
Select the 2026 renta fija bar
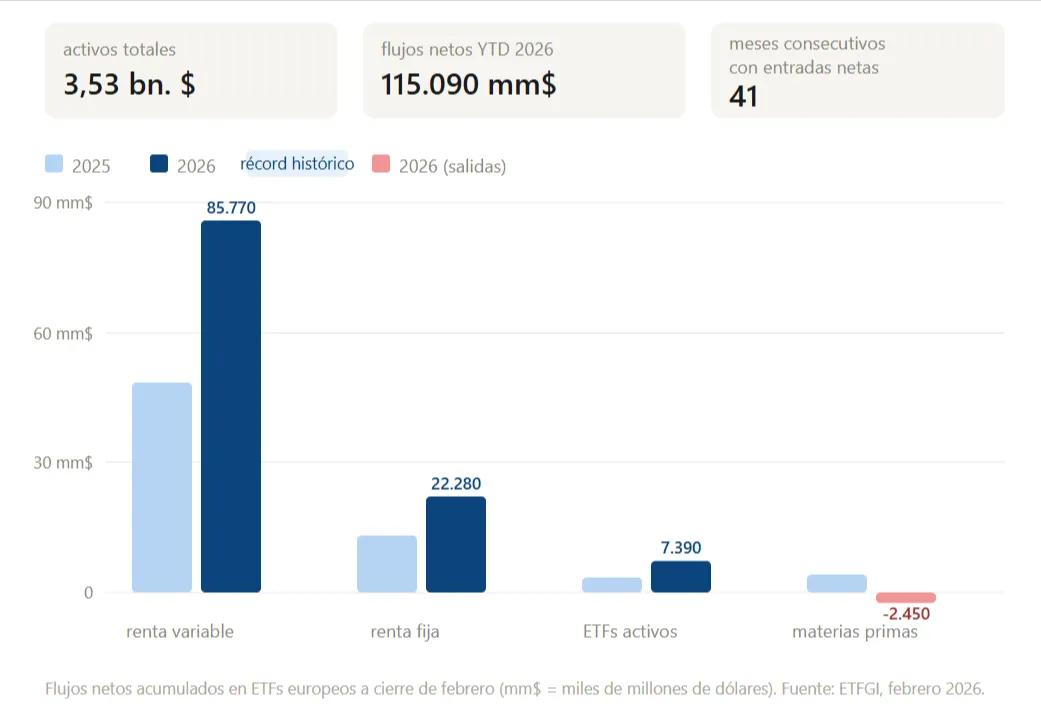pyautogui.click(x=456, y=544)
